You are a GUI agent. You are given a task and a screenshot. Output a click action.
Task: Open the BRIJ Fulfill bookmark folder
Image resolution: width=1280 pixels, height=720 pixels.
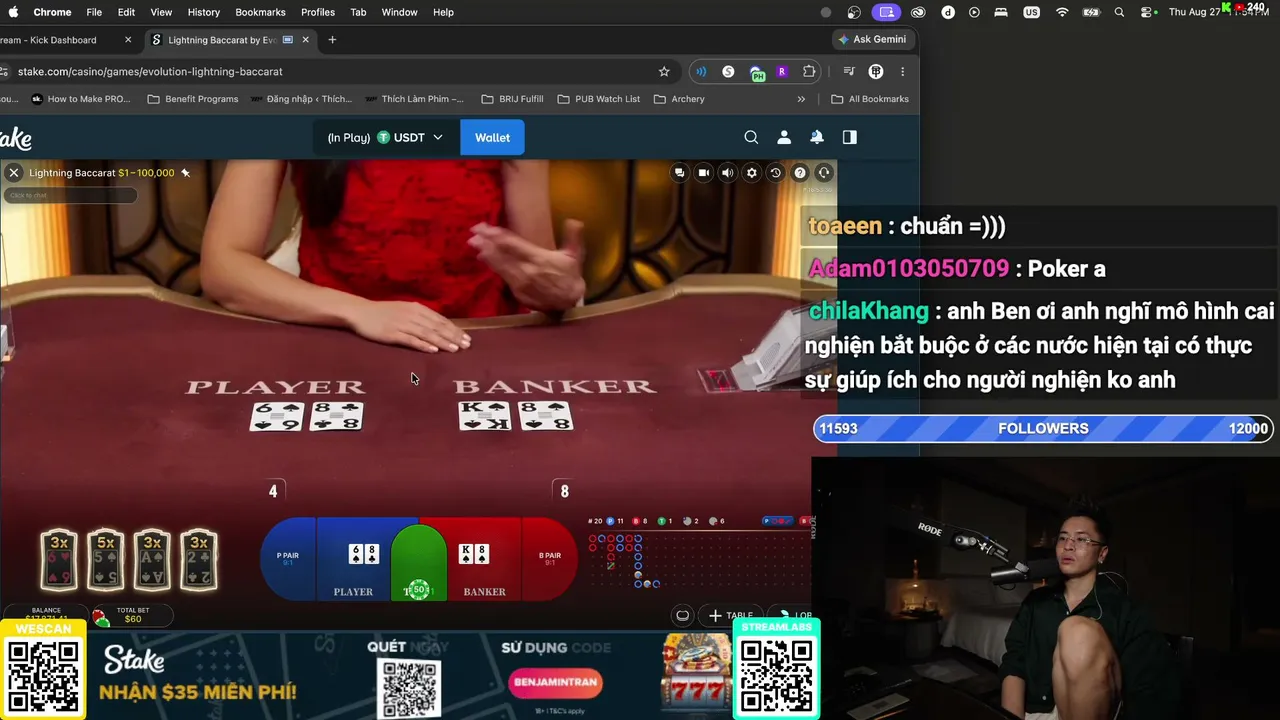512,99
